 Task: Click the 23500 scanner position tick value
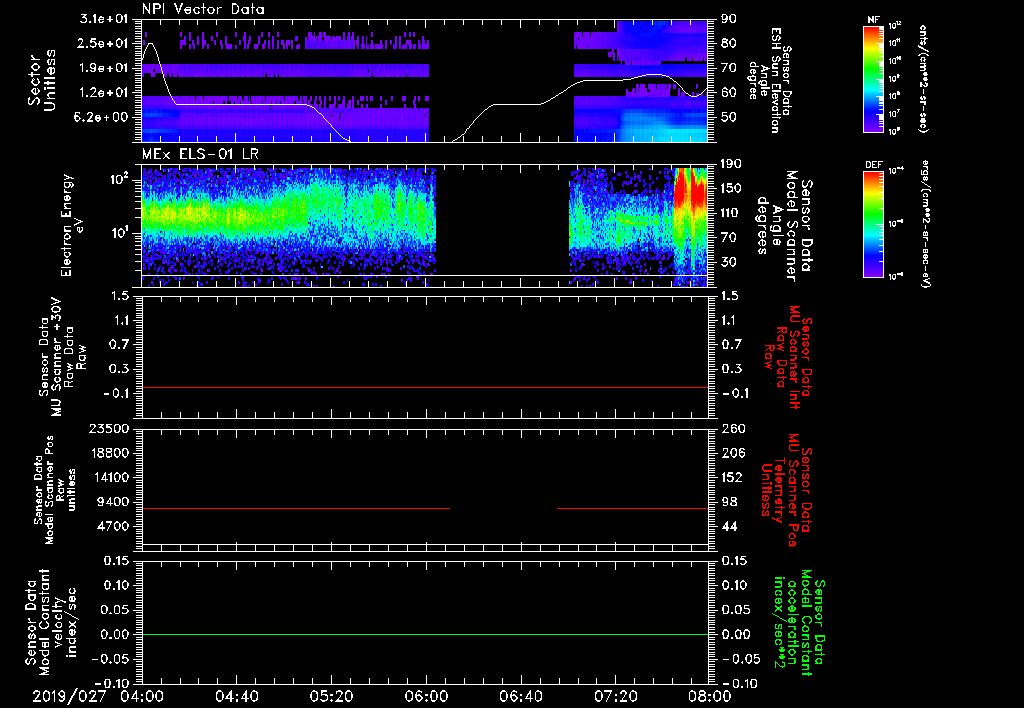(109, 428)
